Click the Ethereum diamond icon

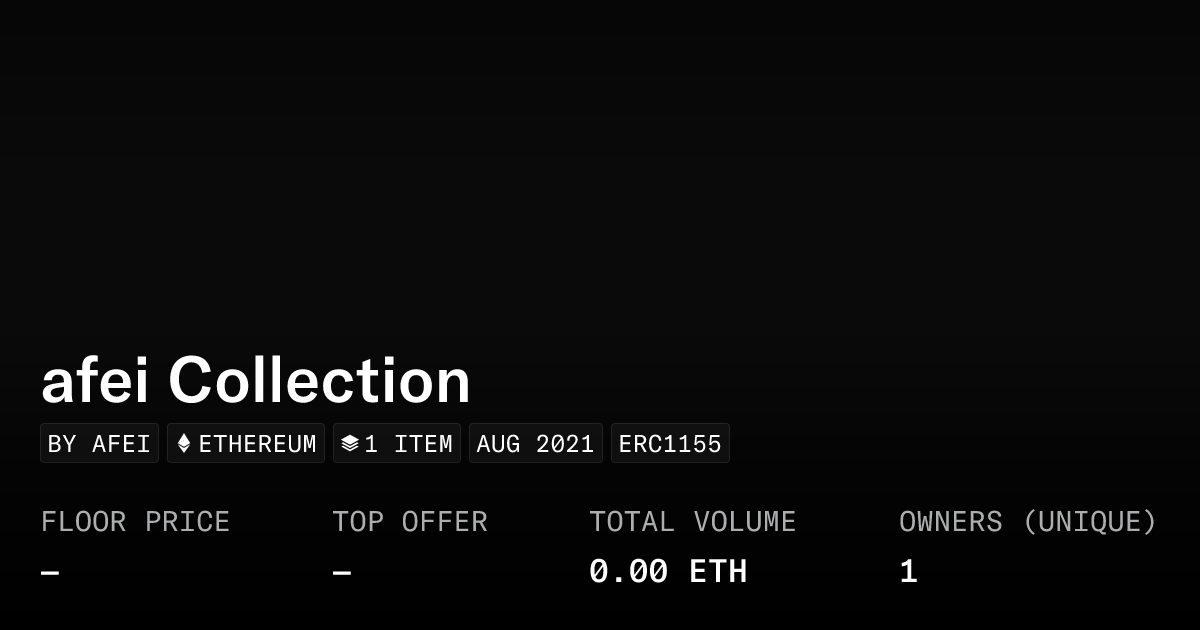tap(184, 443)
